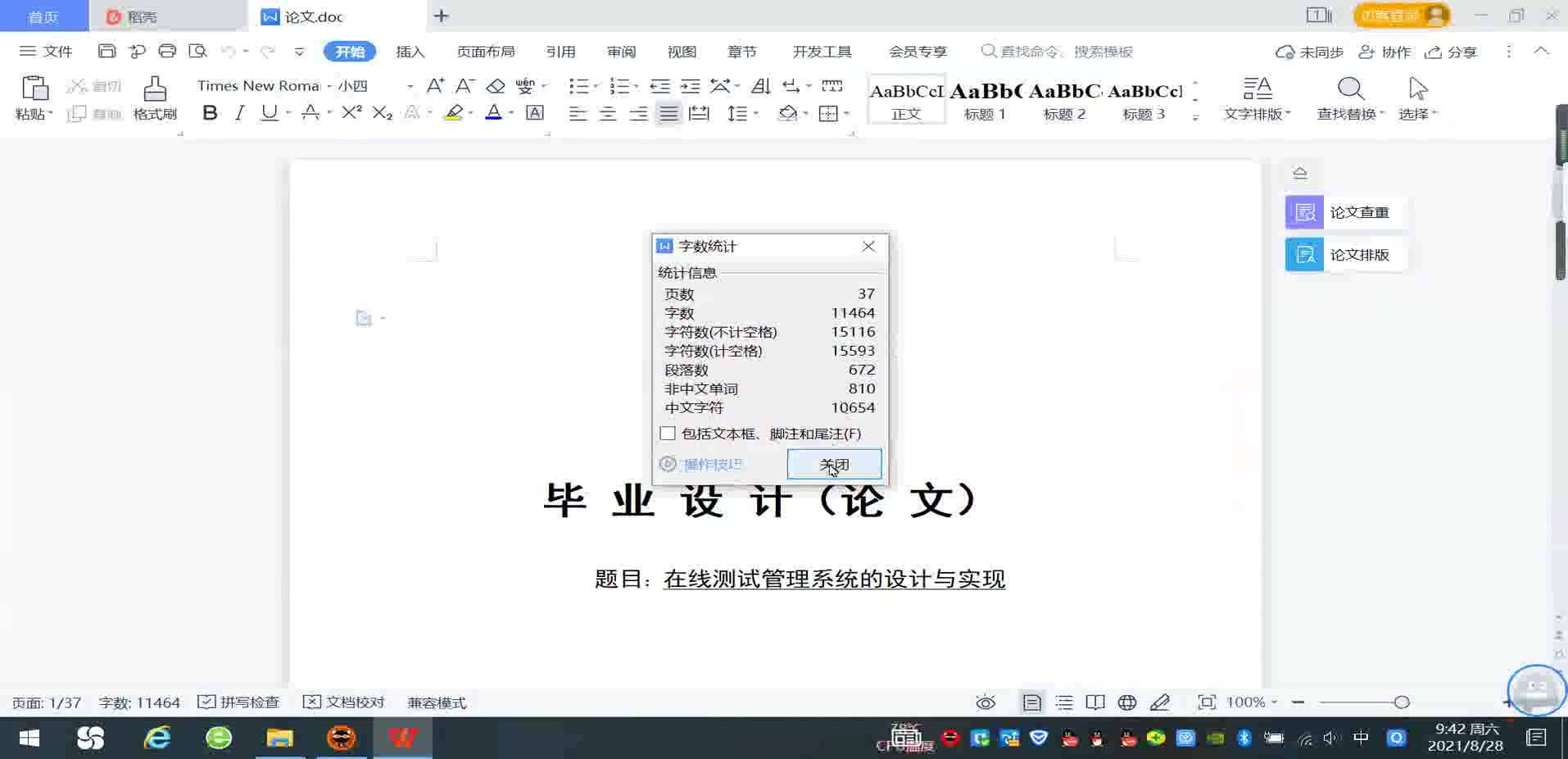The height and width of the screenshot is (759, 1568).
Task: Expand the line spacing dropdown
Action: 755,113
